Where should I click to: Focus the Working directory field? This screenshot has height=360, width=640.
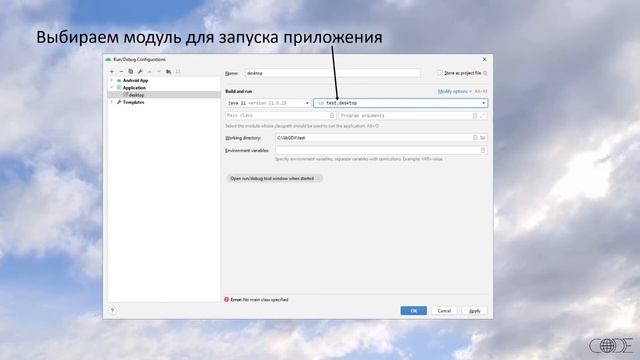(x=381, y=138)
